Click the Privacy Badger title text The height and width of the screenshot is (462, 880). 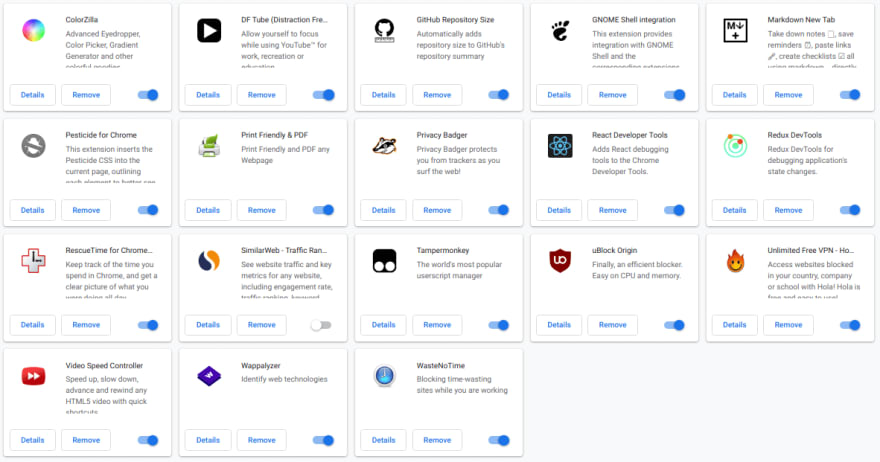click(x=442, y=135)
